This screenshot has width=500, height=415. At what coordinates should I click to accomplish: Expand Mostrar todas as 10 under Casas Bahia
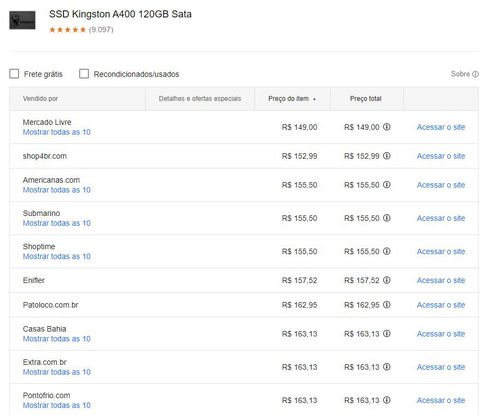(x=57, y=339)
